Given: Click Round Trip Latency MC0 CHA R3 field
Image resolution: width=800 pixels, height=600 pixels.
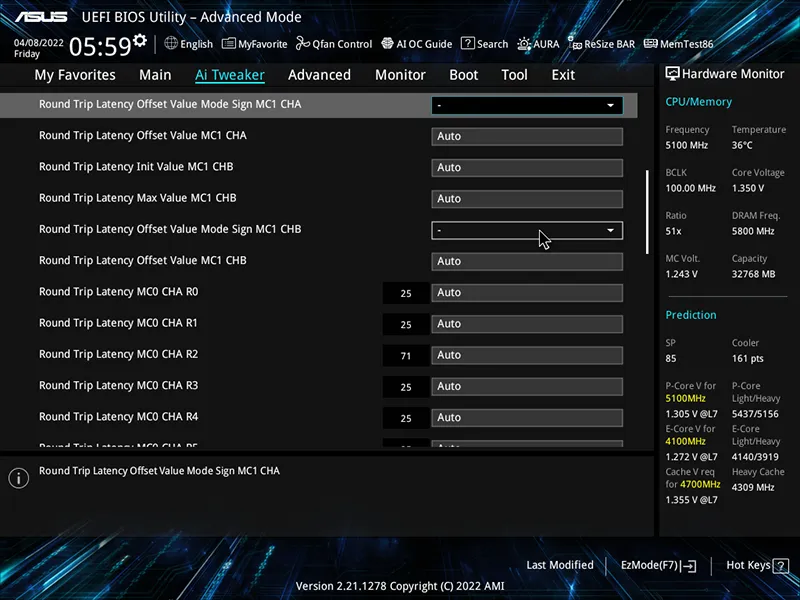Looking at the screenshot, I should [527, 386].
